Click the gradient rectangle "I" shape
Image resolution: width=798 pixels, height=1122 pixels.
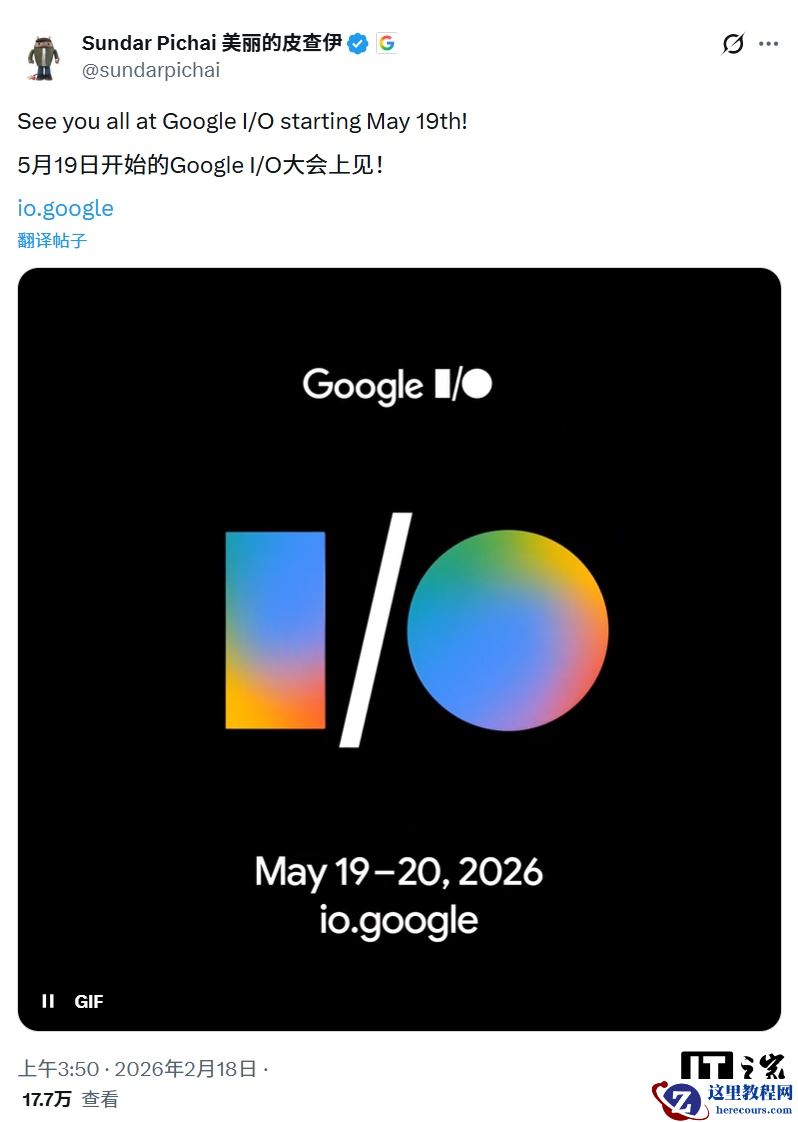pos(275,630)
